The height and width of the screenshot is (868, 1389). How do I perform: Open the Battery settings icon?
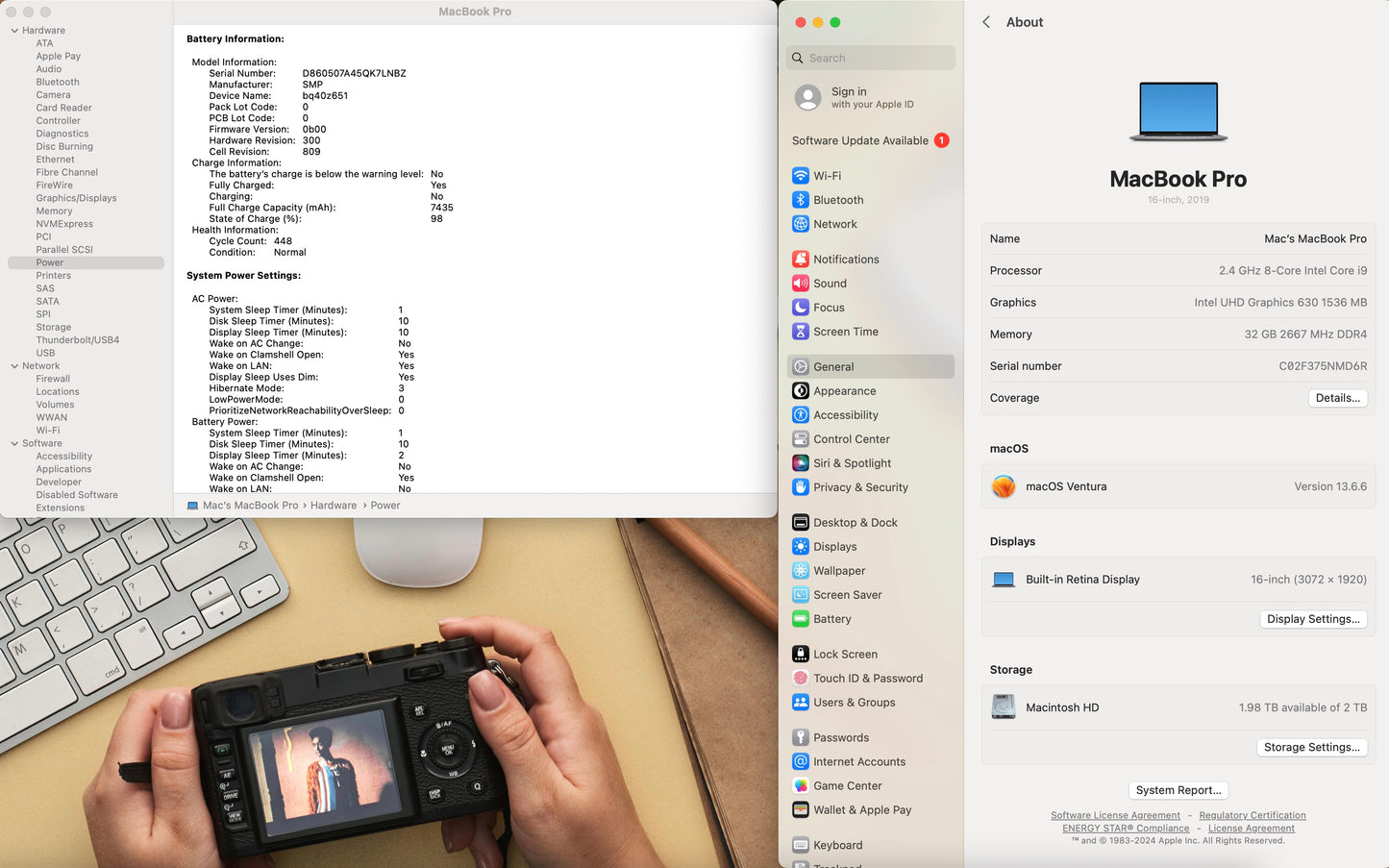[x=800, y=619]
